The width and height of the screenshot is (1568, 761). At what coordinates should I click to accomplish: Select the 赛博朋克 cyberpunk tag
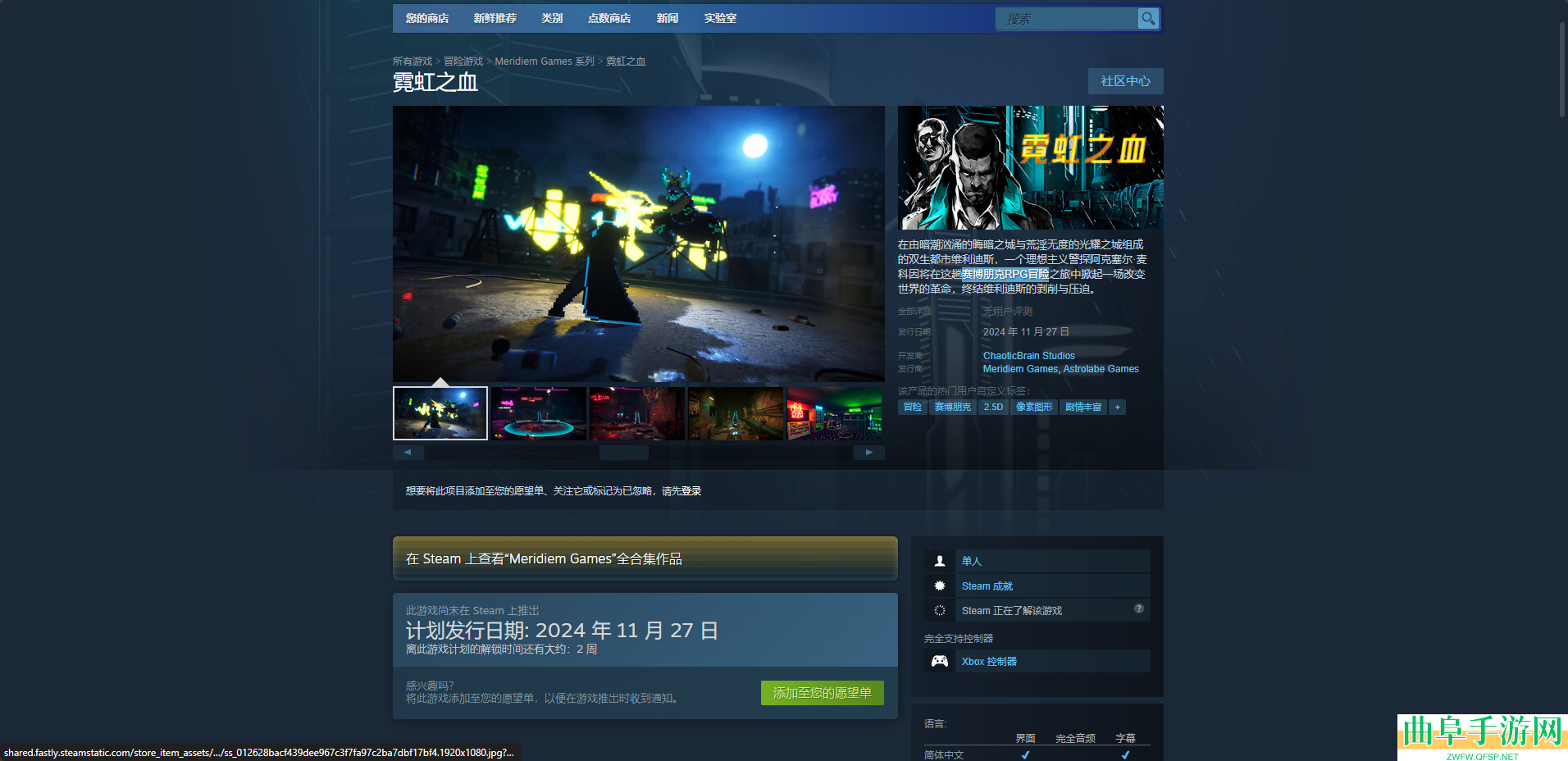click(x=952, y=408)
